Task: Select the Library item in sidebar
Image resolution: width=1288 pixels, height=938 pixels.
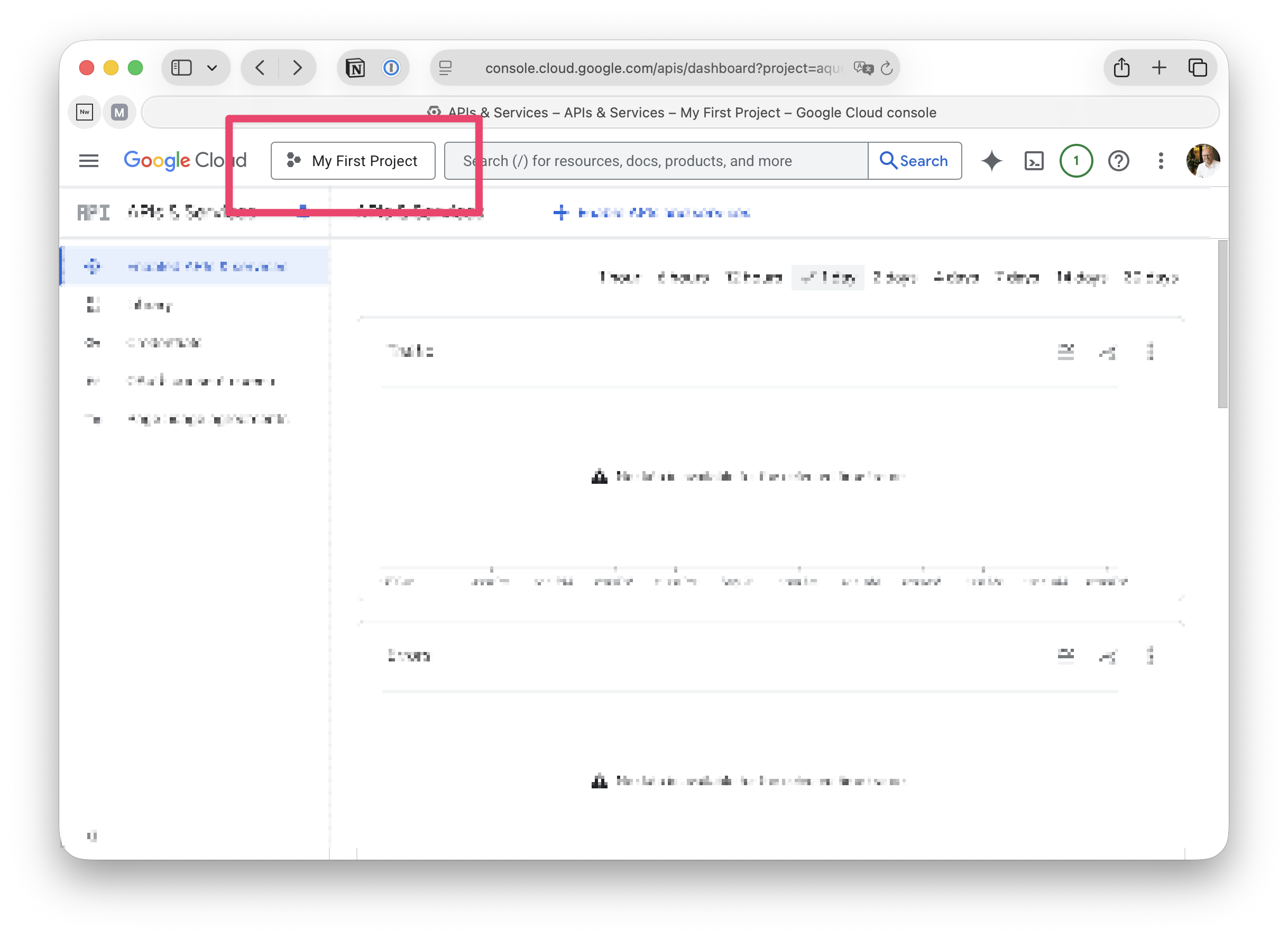Action: pos(150,305)
